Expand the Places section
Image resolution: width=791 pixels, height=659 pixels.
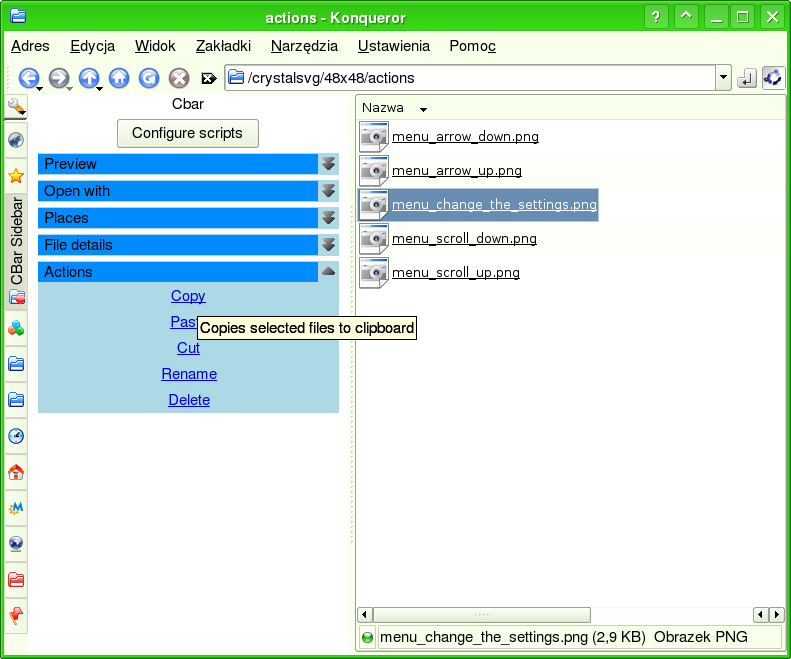point(328,218)
